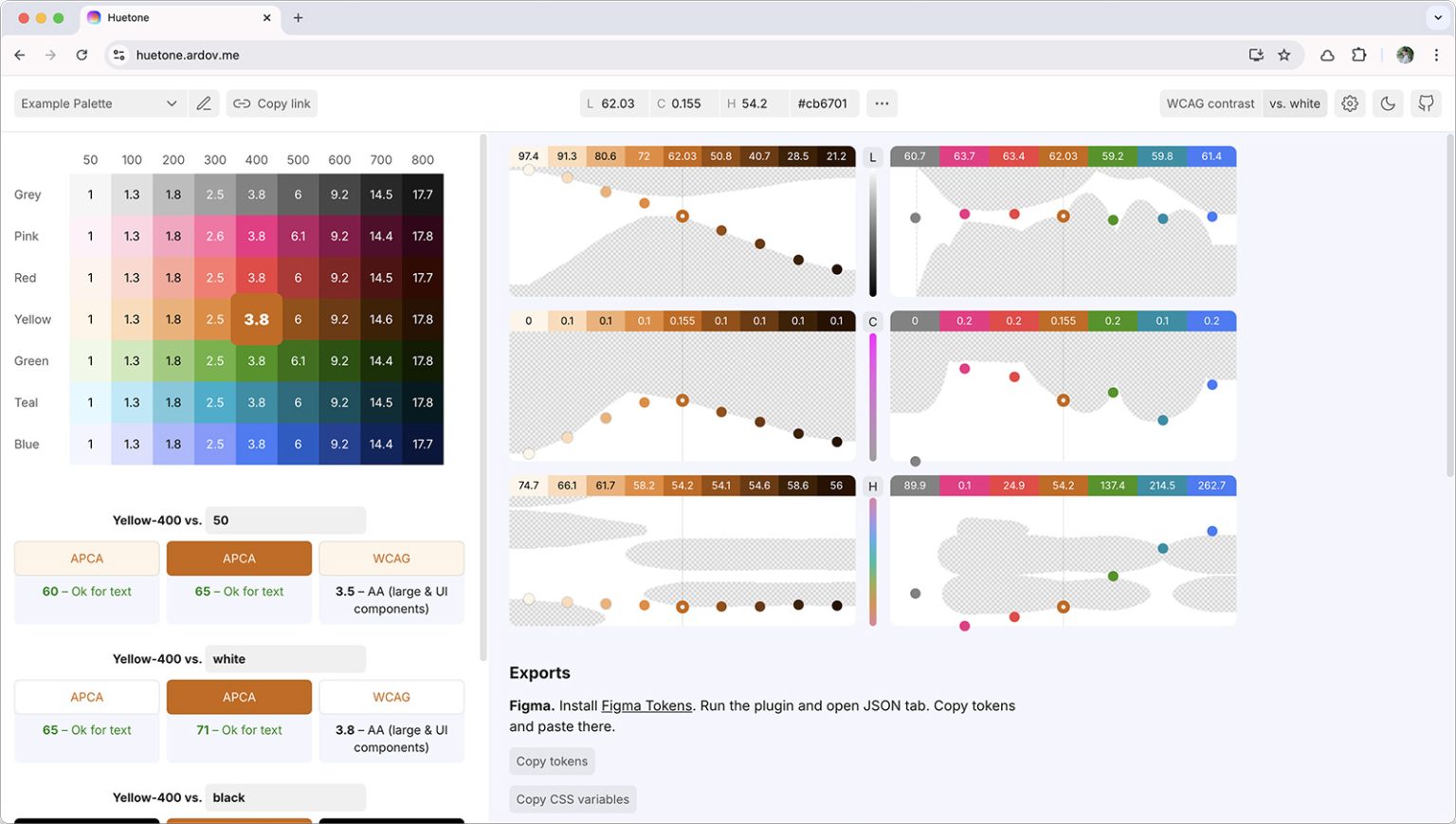This screenshot has height=824, width=1456.
Task: Open a new browser tab
Action: pyautogui.click(x=298, y=18)
